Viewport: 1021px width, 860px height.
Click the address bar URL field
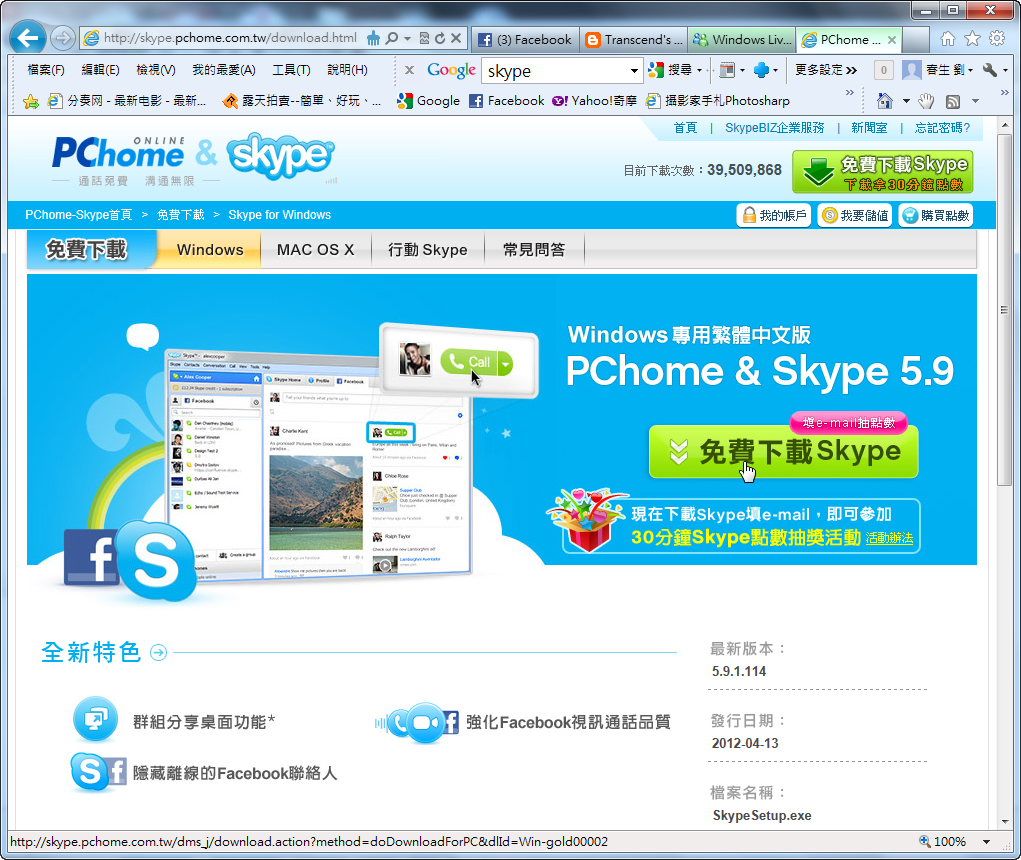tap(231, 38)
